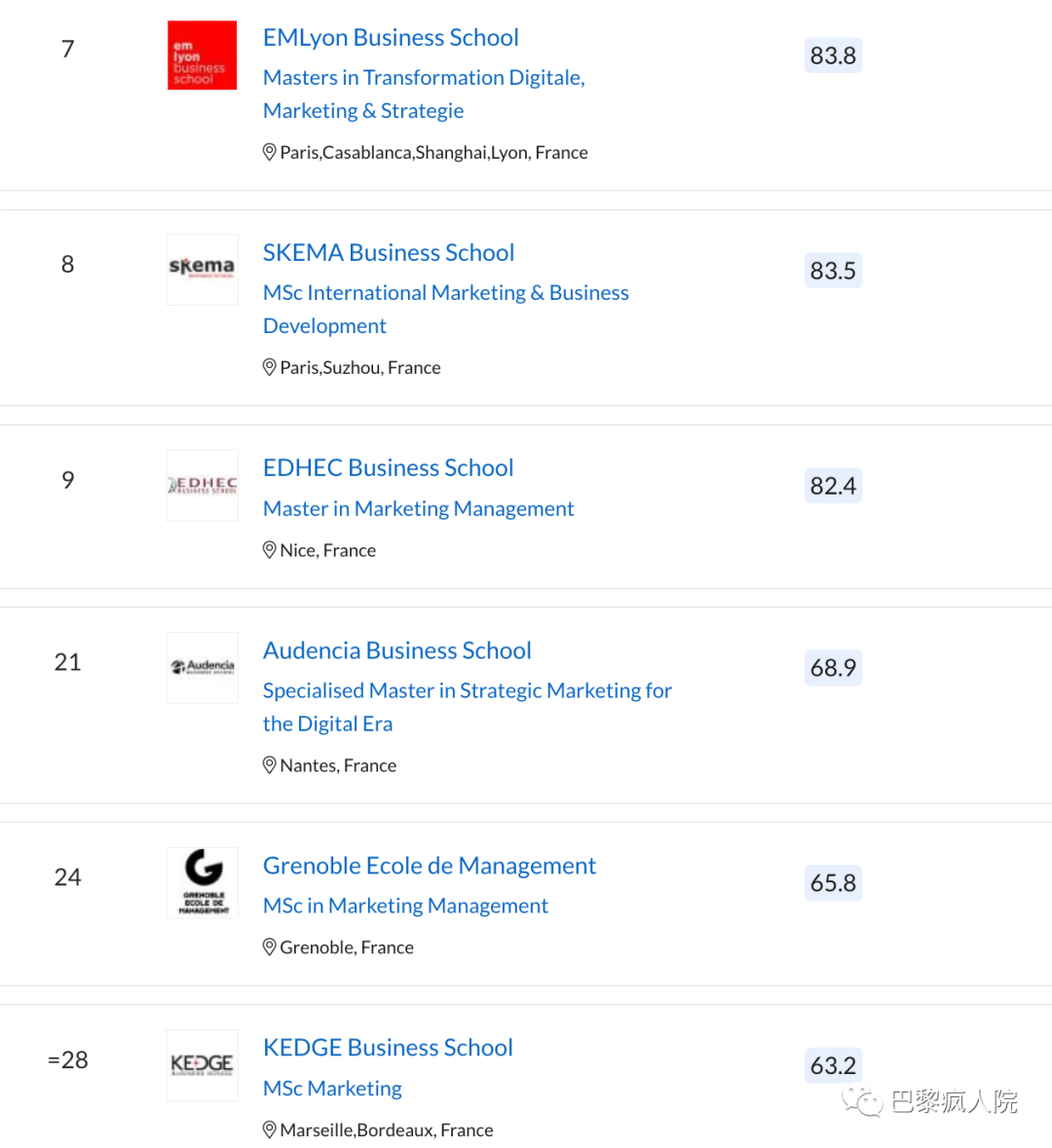Visit Audencia Business School page

point(396,650)
